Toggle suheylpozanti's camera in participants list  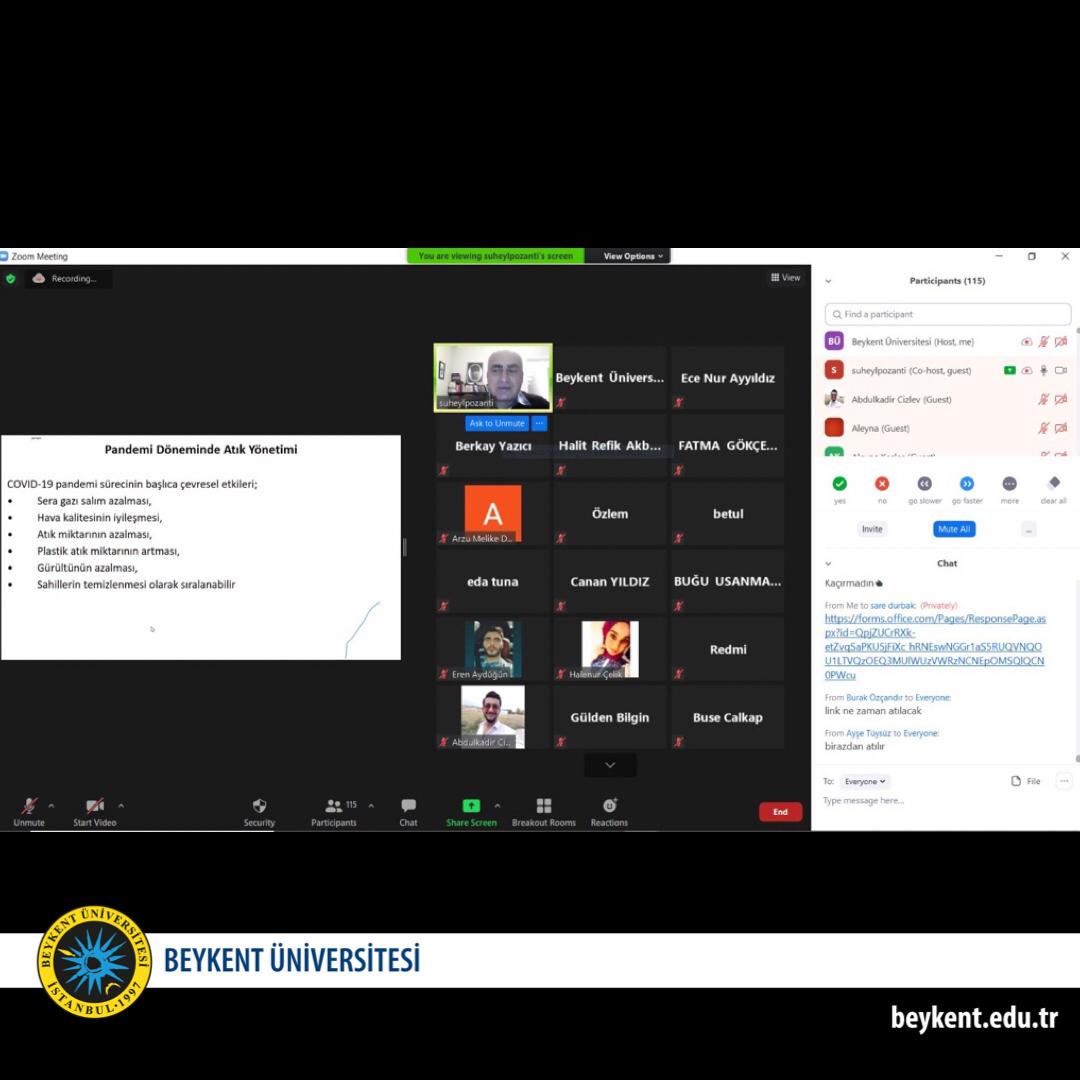click(1061, 371)
